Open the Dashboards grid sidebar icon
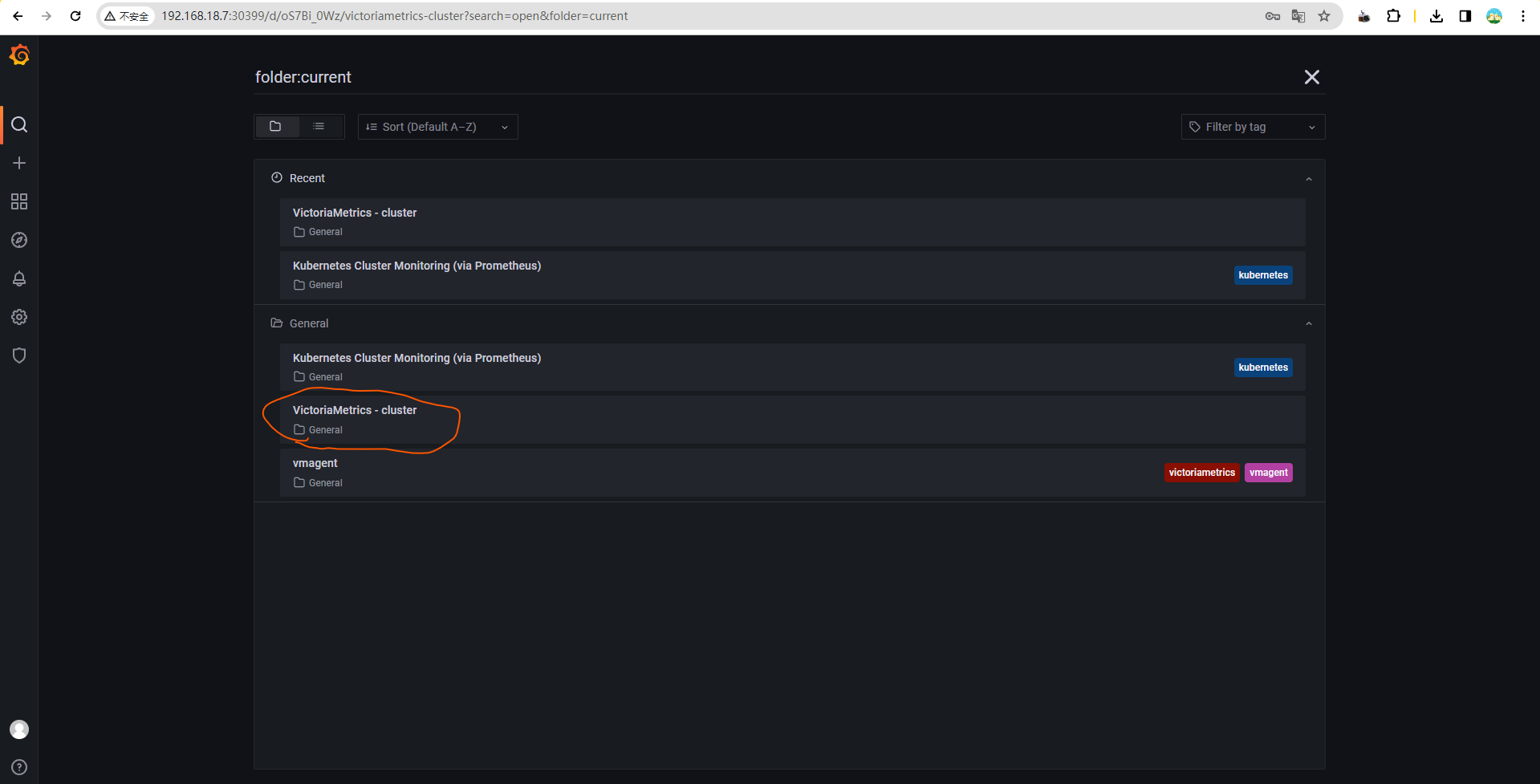Screen dimensions: 1540x784 [x=19, y=201]
